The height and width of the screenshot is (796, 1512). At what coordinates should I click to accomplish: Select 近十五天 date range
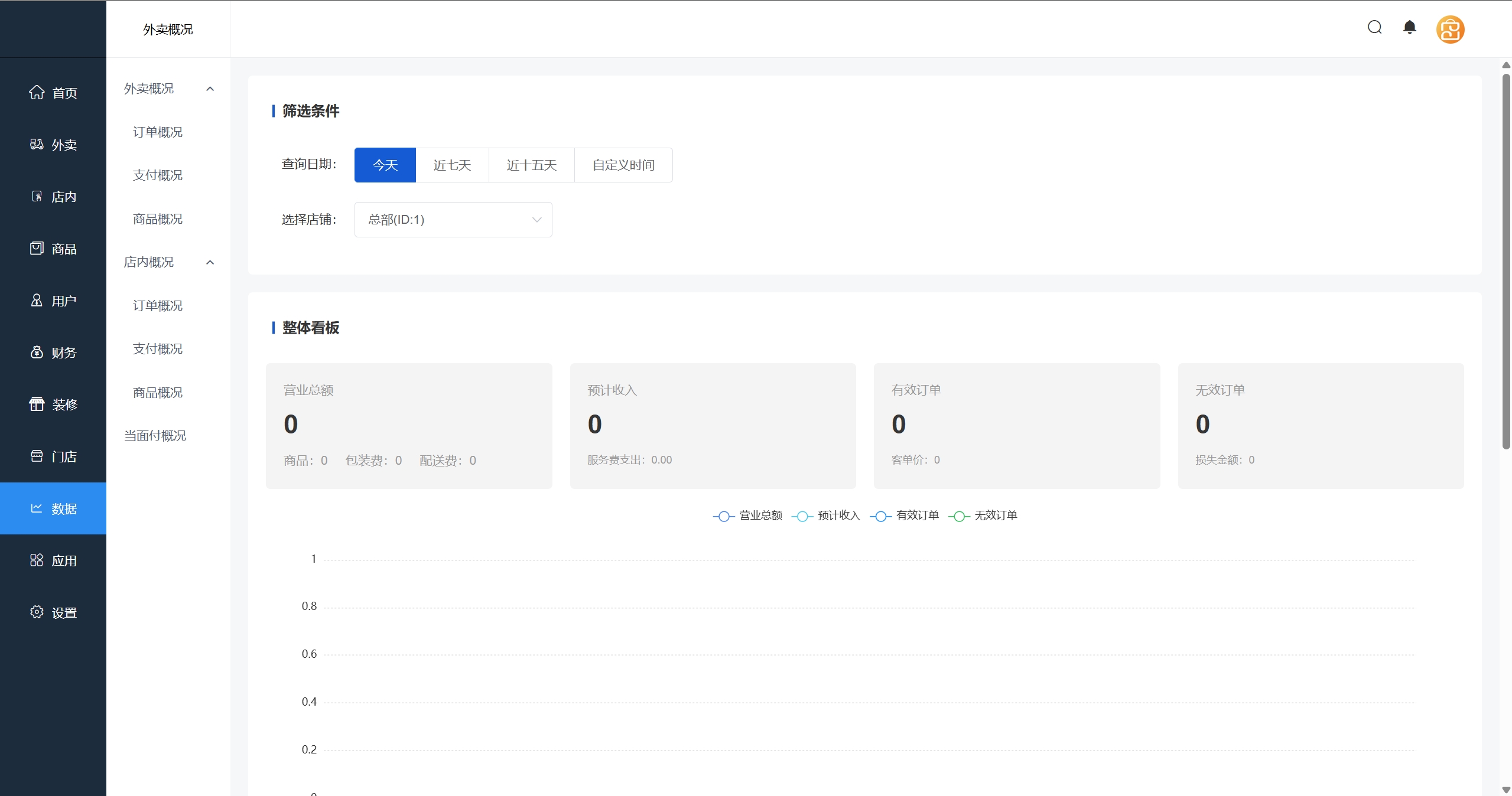(531, 165)
